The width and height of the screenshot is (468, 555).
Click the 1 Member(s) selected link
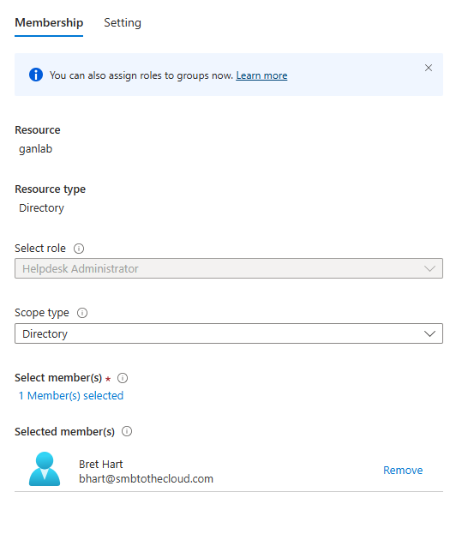point(71,396)
